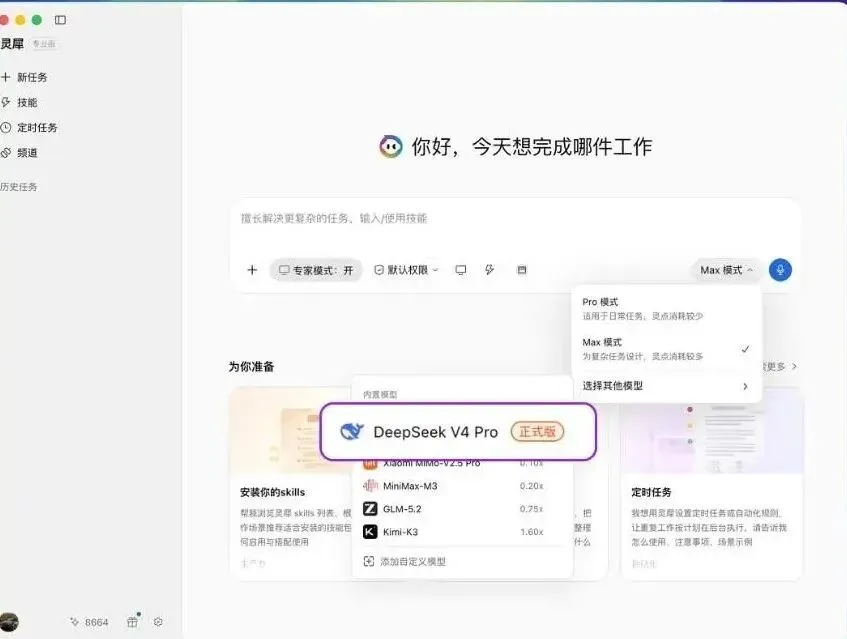847x639 pixels.
Task: Collapse the Max 模式 mode dropdown
Action: (x=726, y=270)
